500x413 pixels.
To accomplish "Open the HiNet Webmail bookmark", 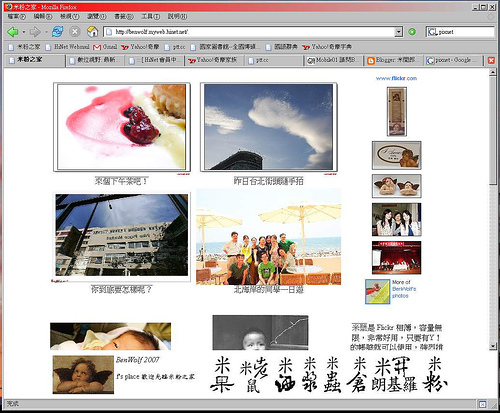I will click(x=68, y=47).
